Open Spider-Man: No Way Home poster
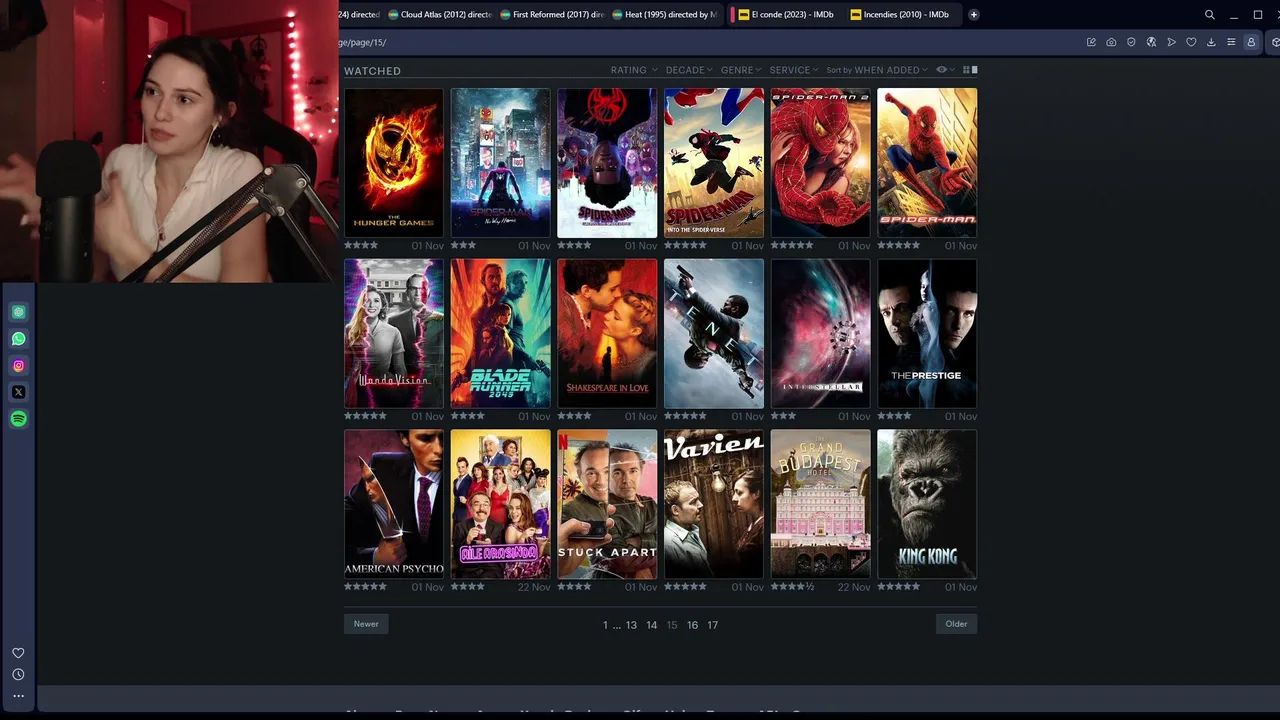 500,163
